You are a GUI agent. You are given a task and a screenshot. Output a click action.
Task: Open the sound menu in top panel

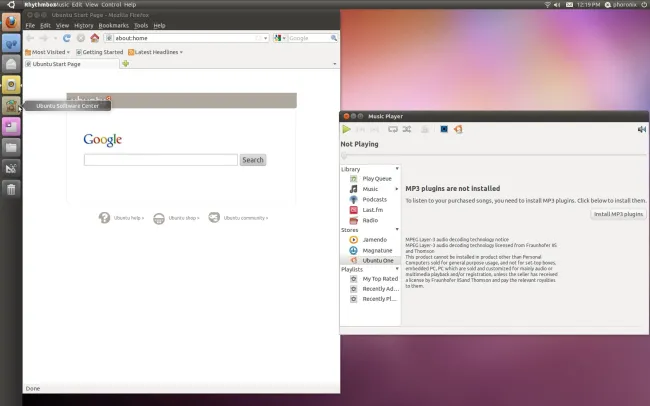[557, 5]
